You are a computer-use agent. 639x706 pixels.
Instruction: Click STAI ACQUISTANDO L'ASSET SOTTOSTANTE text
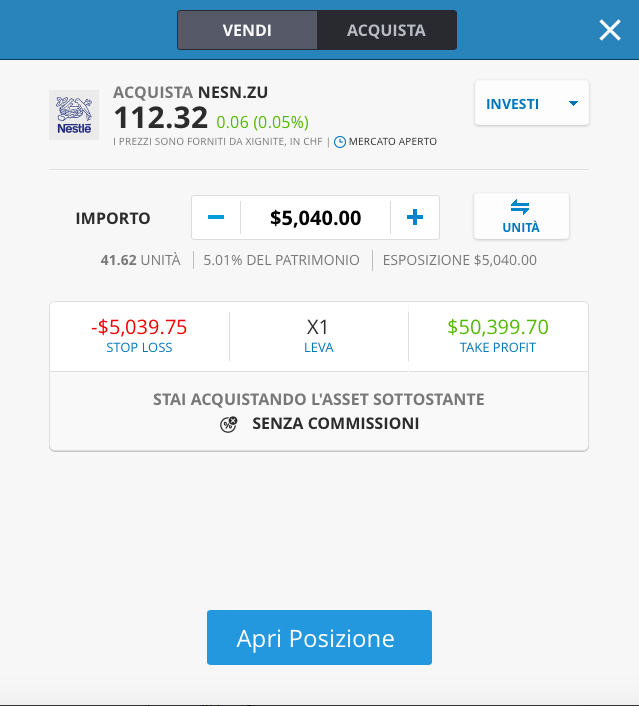319,399
